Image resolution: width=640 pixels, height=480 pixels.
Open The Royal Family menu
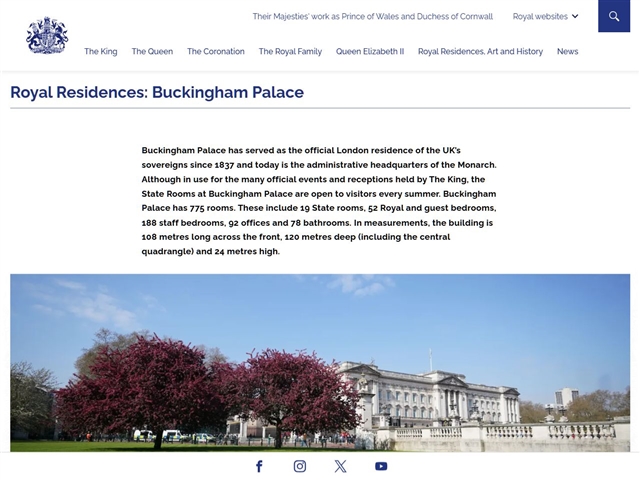290,51
